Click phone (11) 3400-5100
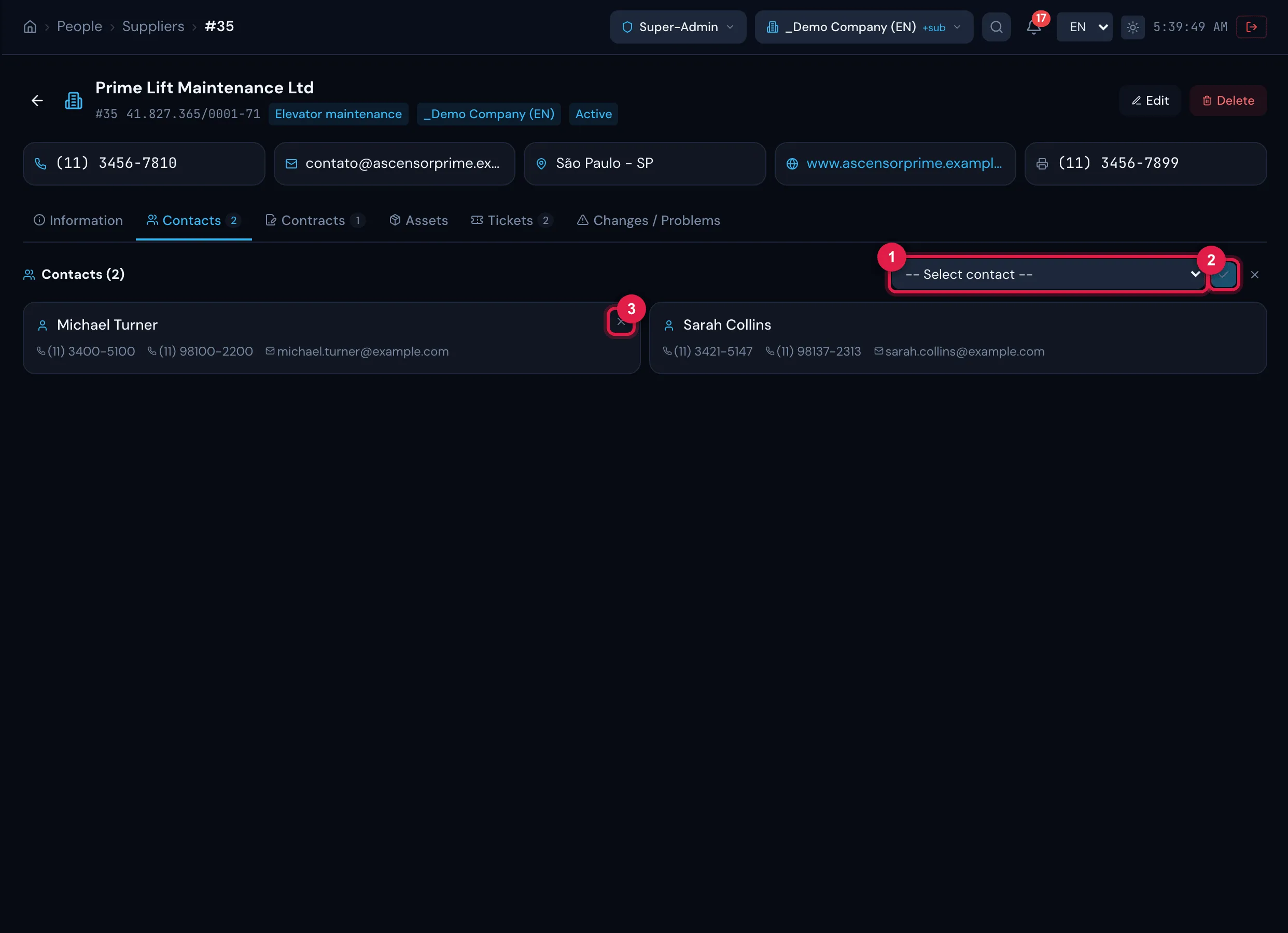 point(91,351)
